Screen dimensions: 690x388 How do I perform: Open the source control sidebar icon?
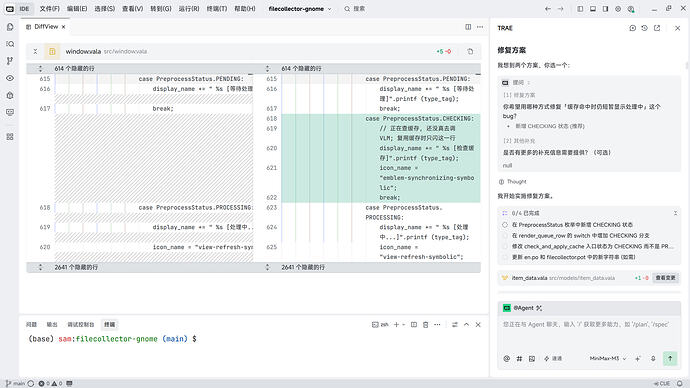pyautogui.click(x=10, y=61)
